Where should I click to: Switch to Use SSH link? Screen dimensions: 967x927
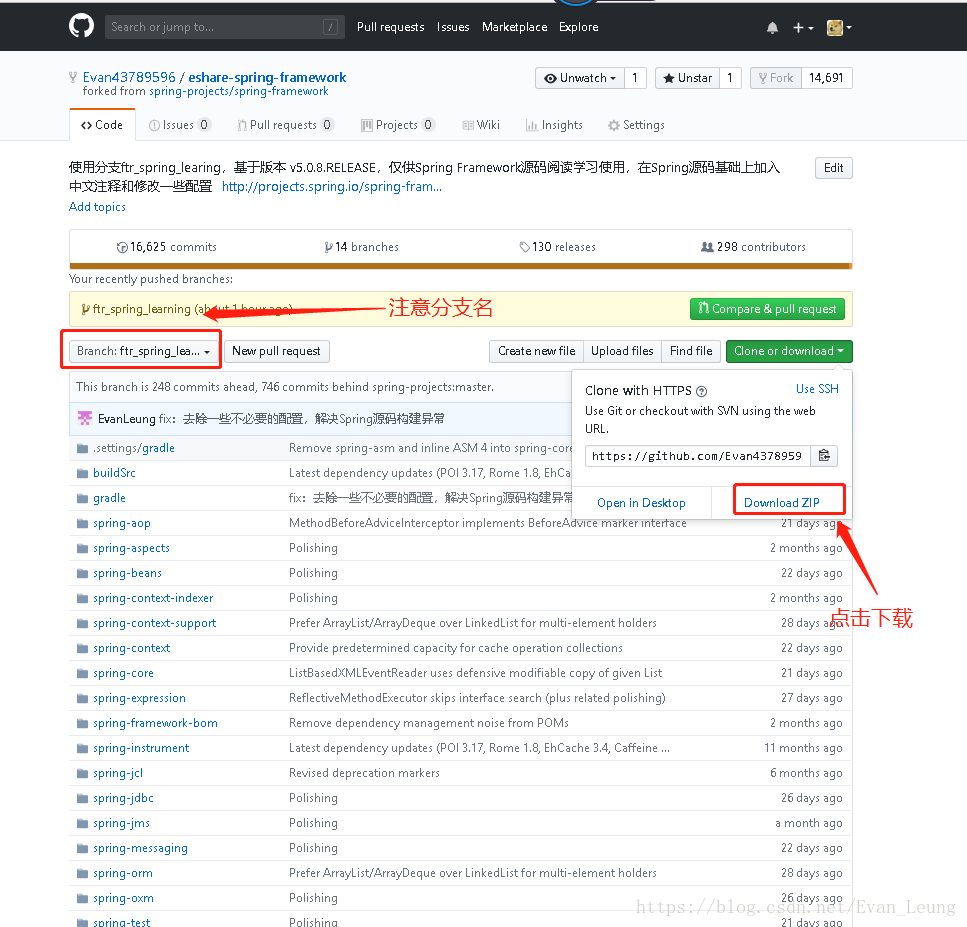tap(817, 389)
